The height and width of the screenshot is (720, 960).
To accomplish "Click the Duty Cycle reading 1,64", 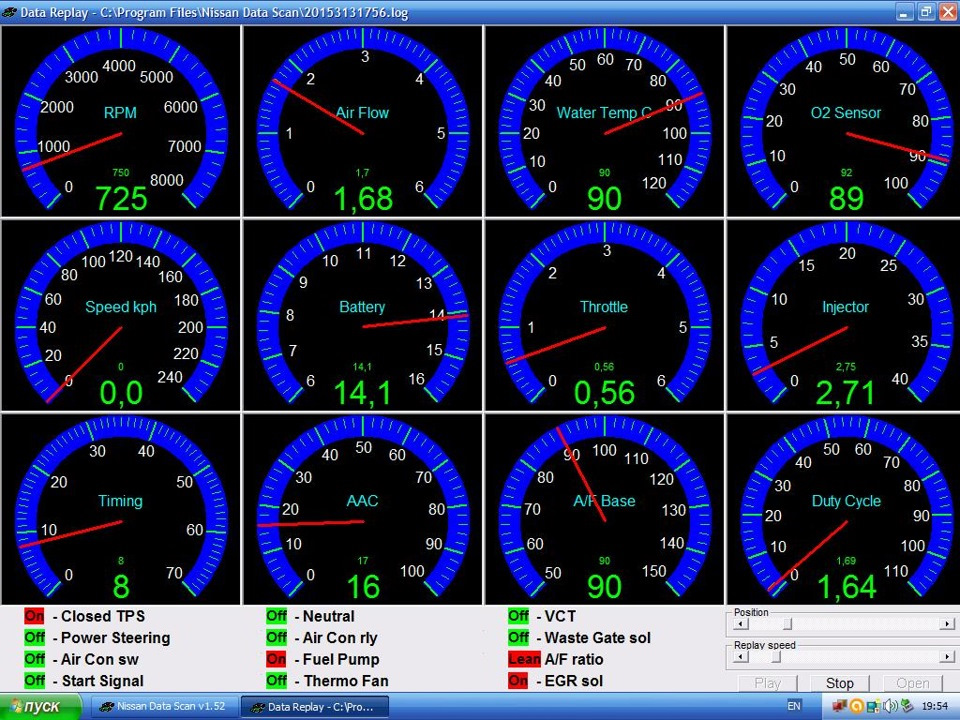I will pos(846,587).
